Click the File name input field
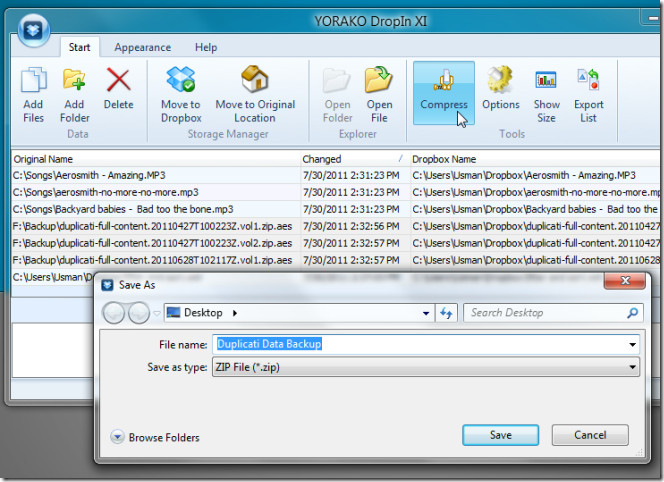 [x=426, y=344]
